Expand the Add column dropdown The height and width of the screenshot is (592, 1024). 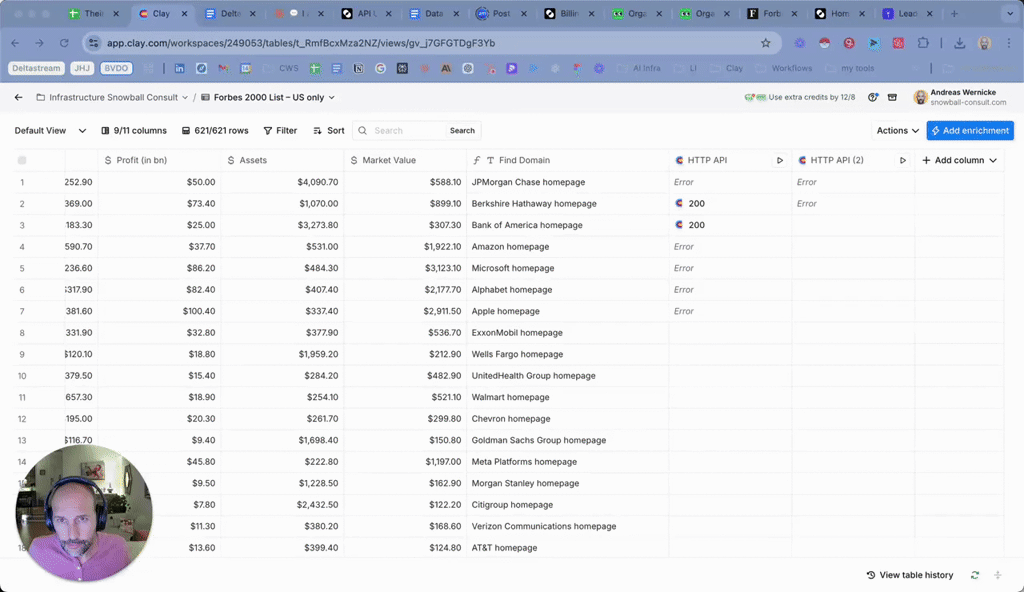click(959, 160)
